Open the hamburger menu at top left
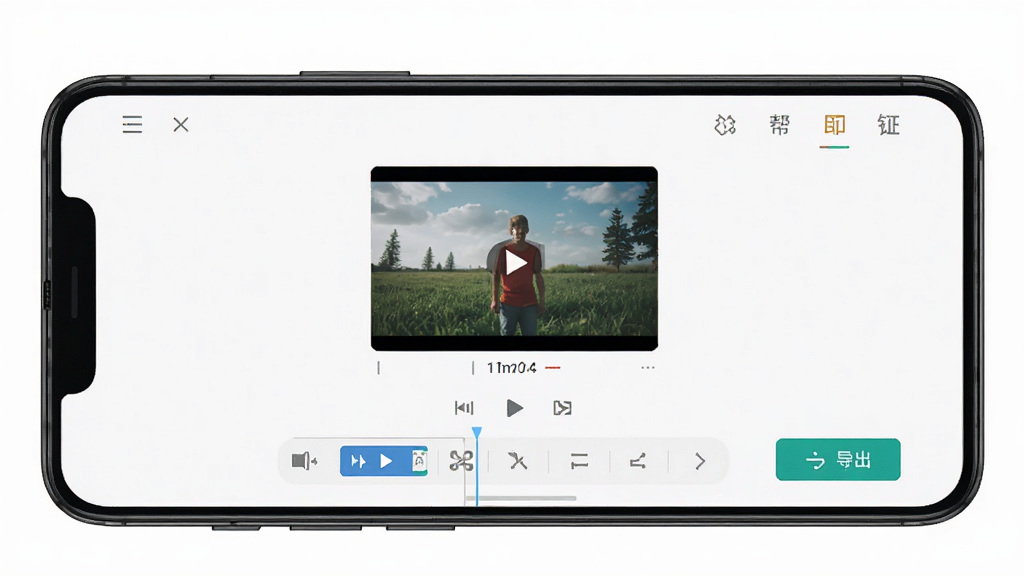1024x576 pixels. point(132,124)
